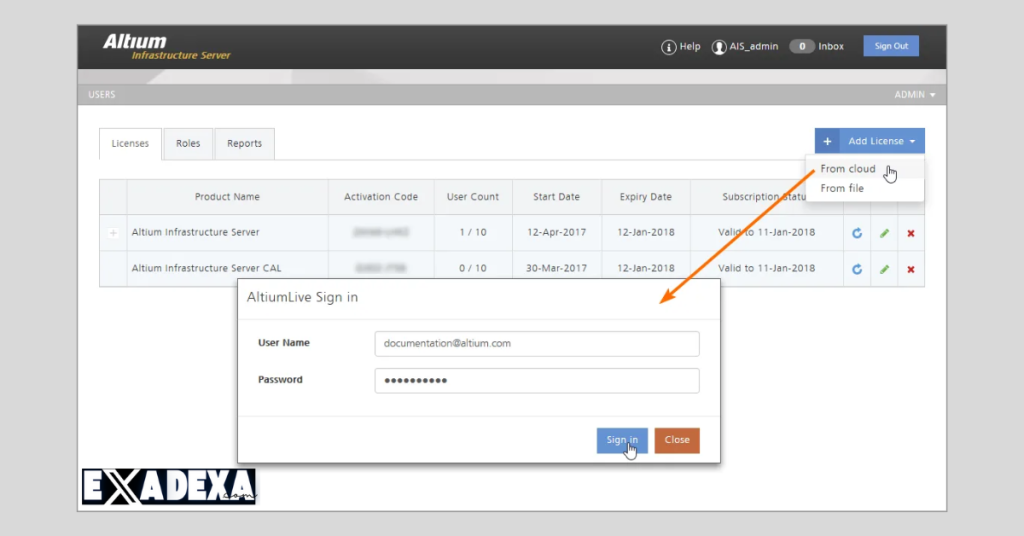The image size is (1024, 536).
Task: Edit the Altium Infrastructure Server CAL license
Action: tap(884, 269)
